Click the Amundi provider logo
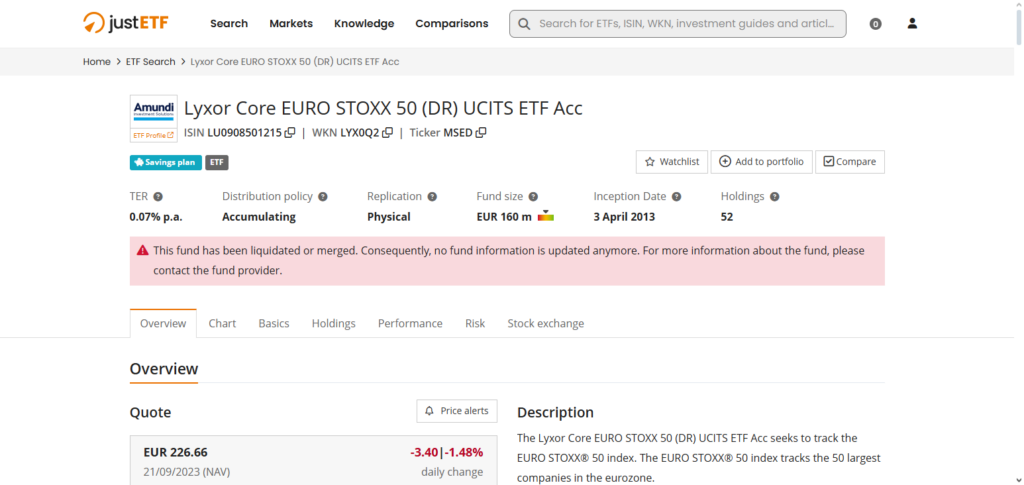1024x485 pixels. pyautogui.click(x=153, y=112)
